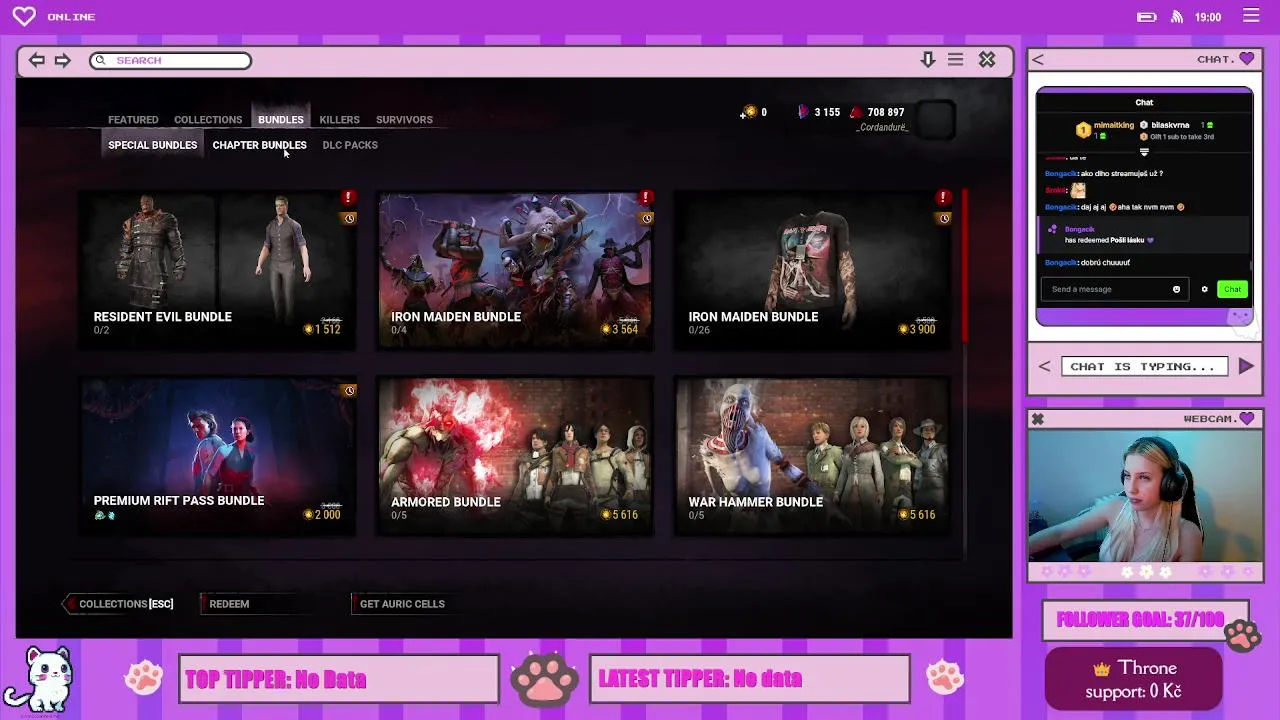1280x720 pixels.
Task: Open the Resident Evil Bundle card
Action: 217,269
